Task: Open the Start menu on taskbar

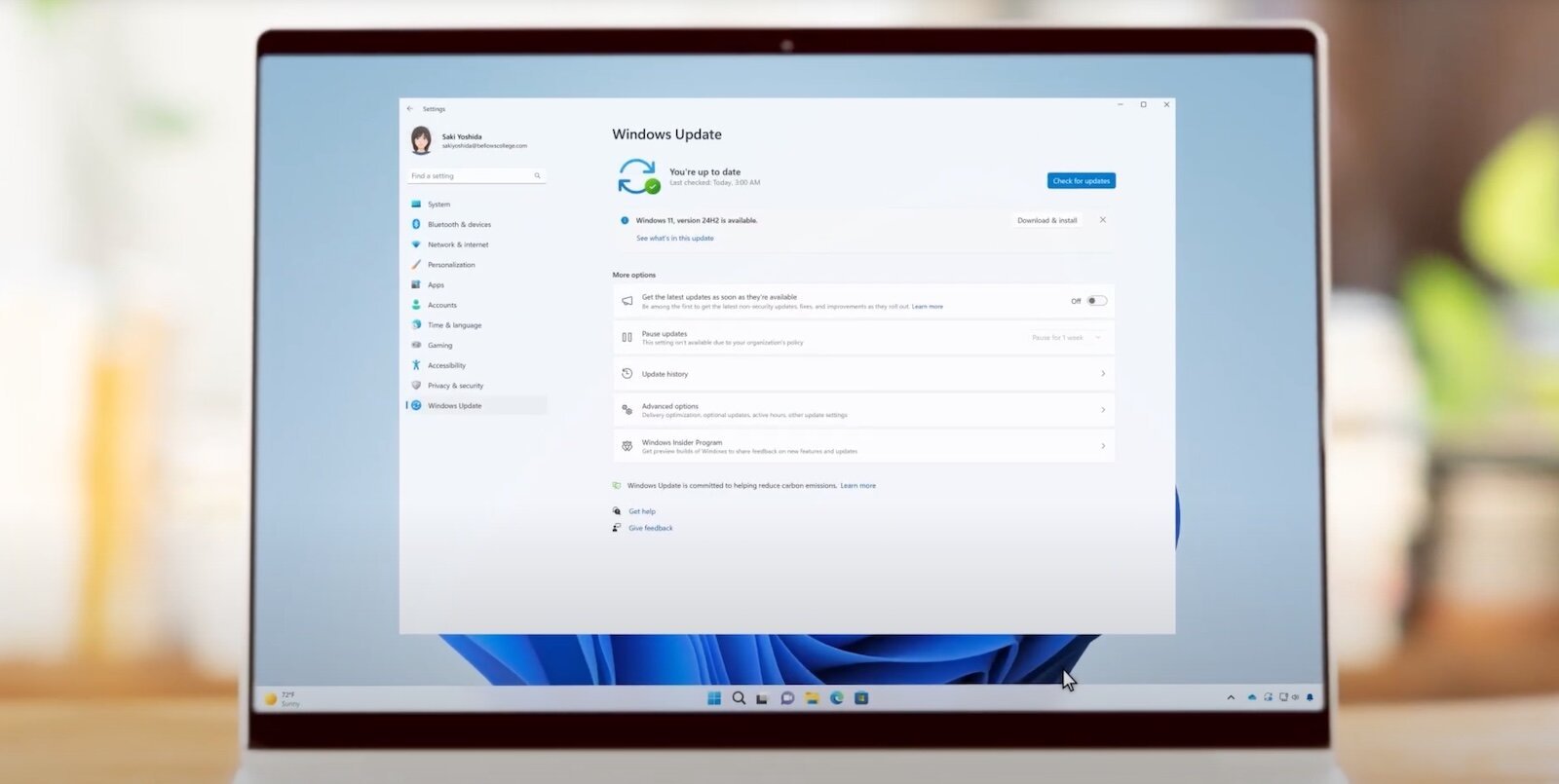Action: coord(714,698)
